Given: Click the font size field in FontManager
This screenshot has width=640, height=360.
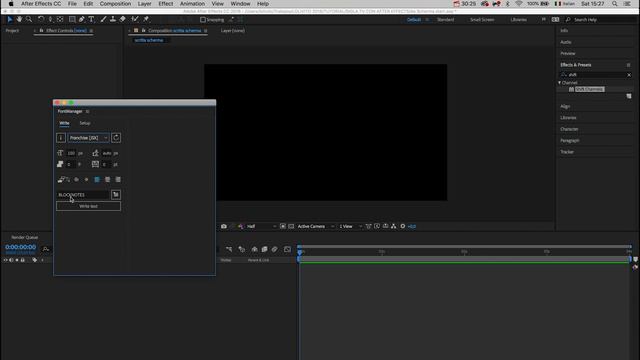Looking at the screenshot, I should pos(71,153).
